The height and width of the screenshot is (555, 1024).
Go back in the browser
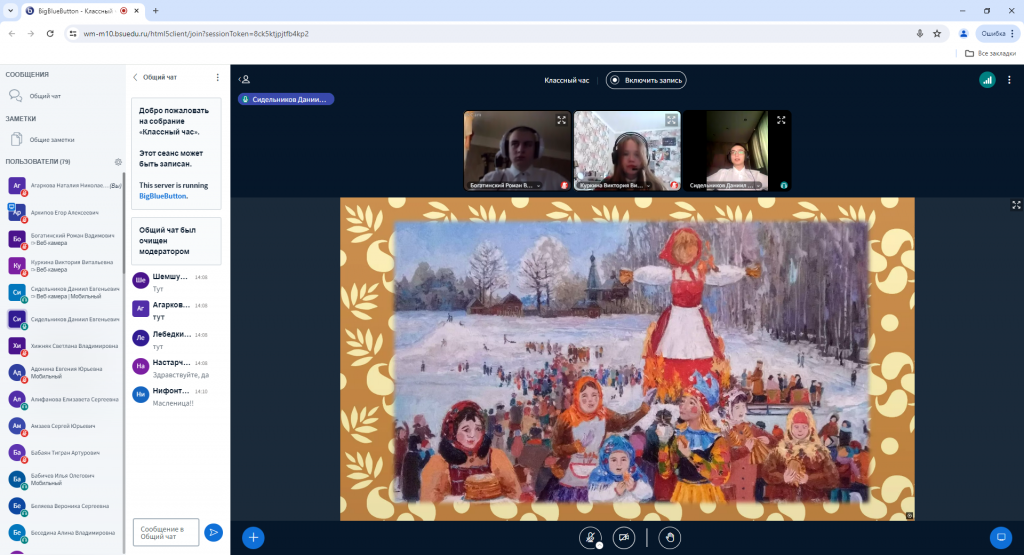(12, 33)
